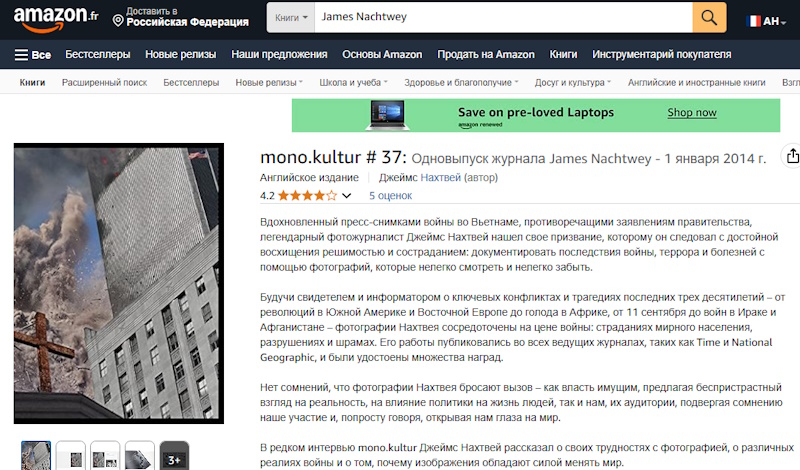This screenshot has width=800, height=470.
Task: Open 'Основы Amazon' nav item
Action: point(382,55)
